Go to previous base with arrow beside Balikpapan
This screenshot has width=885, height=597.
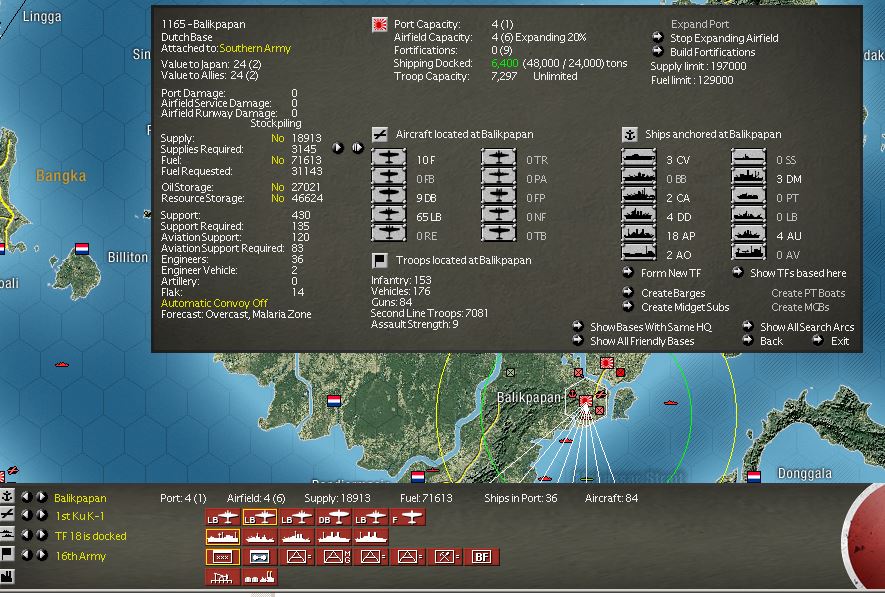click(x=26, y=497)
